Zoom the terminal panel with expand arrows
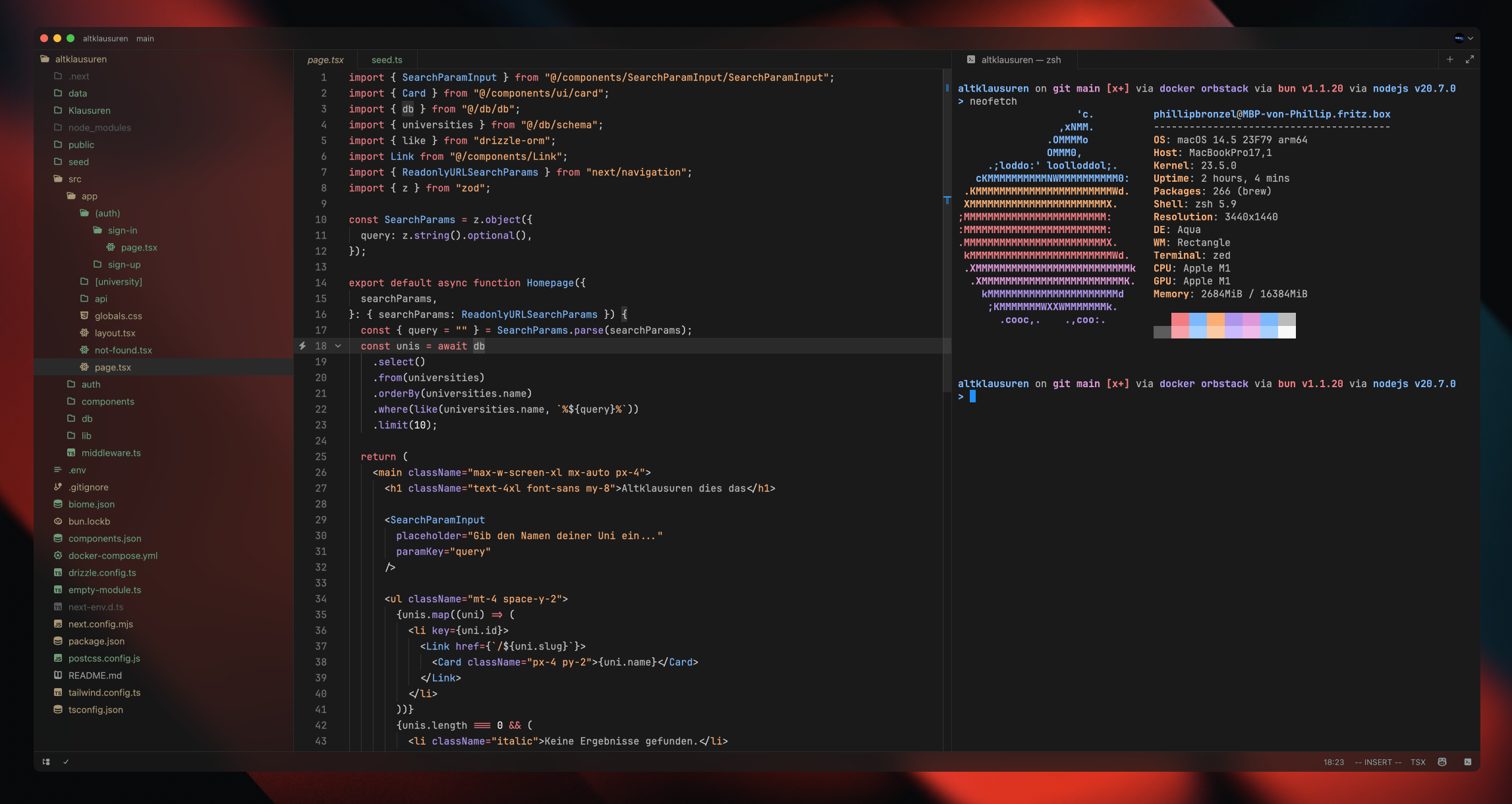Image resolution: width=1512 pixels, height=804 pixels. coord(1470,59)
